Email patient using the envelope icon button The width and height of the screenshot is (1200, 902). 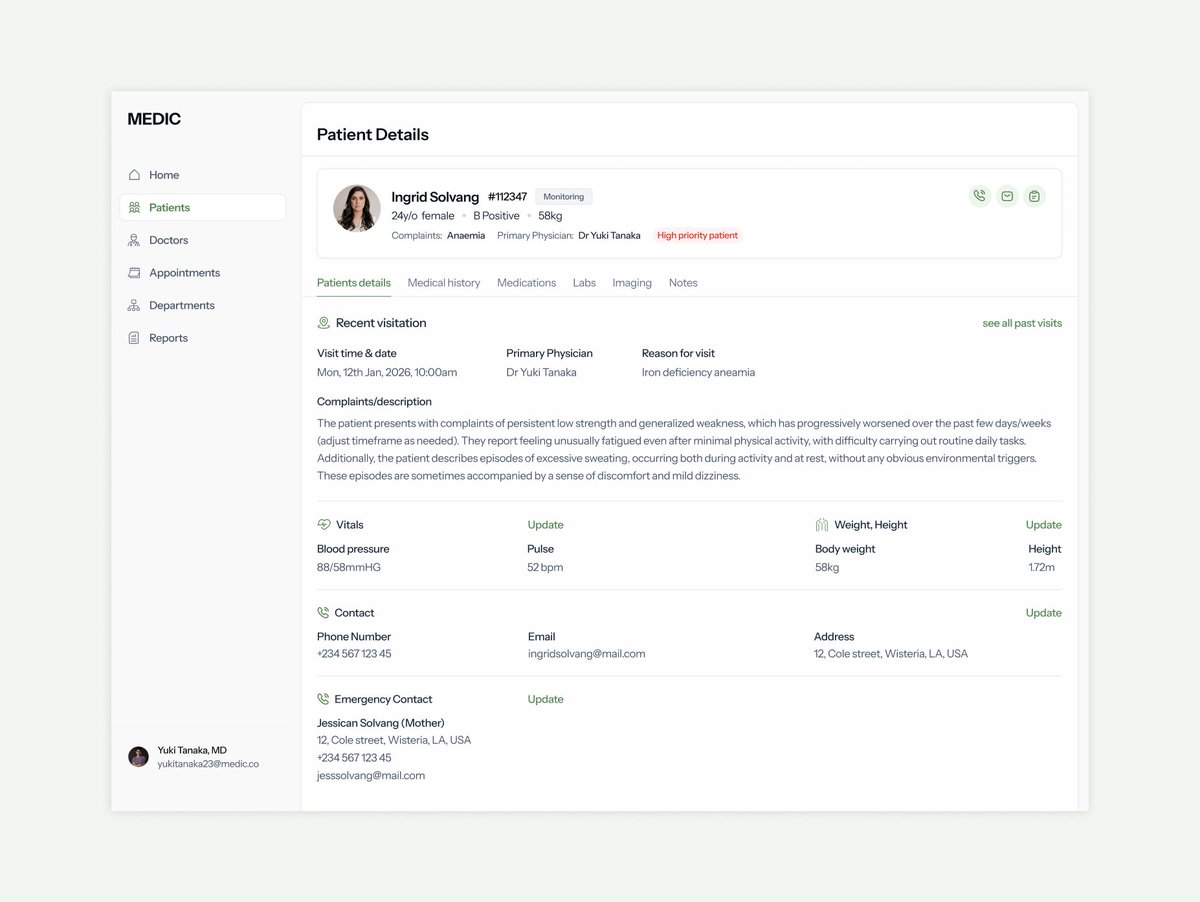click(1007, 196)
